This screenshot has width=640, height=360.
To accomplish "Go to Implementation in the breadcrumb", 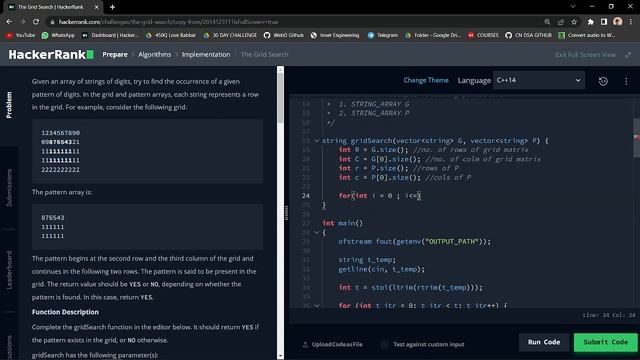I will click(x=206, y=54).
